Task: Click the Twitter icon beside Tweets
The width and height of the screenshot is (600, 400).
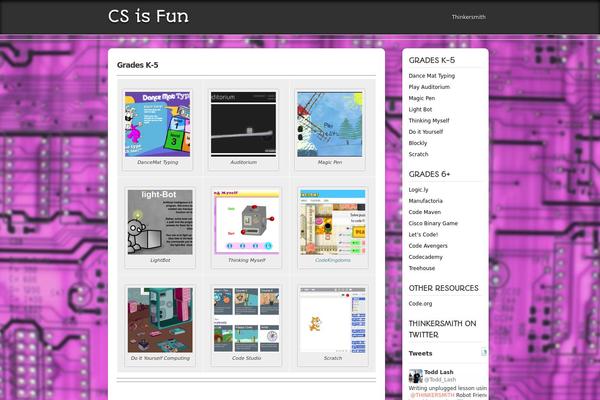Action: pyautogui.click(x=484, y=352)
